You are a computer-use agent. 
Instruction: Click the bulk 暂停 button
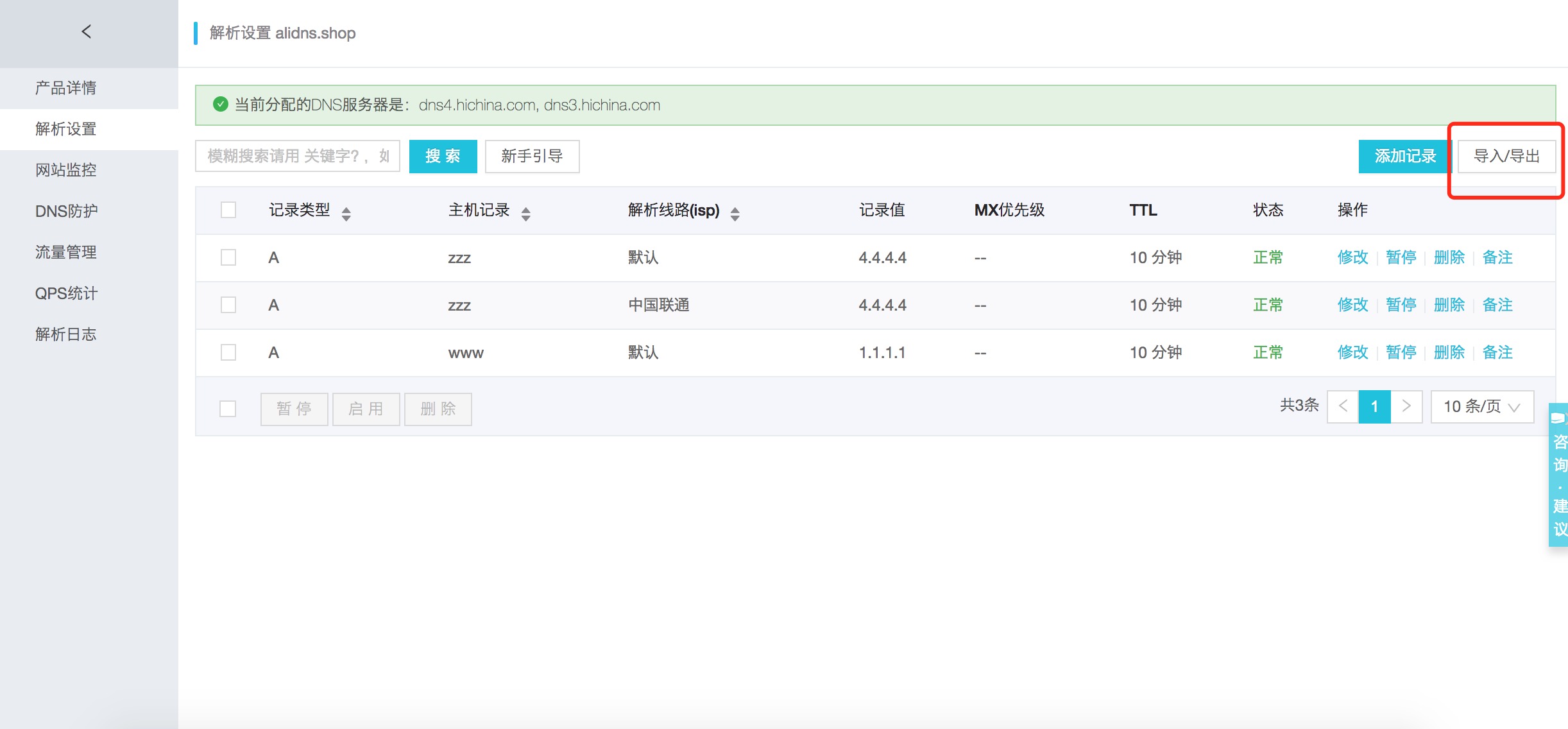[294, 409]
